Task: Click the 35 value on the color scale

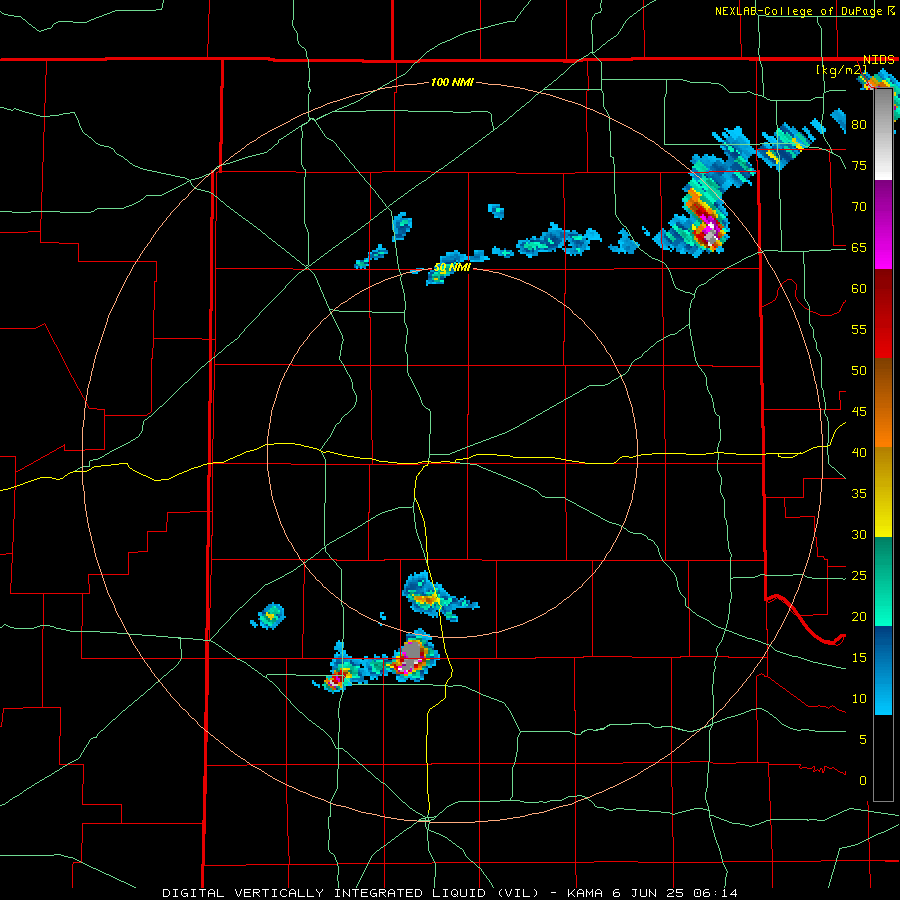Action: pyautogui.click(x=859, y=494)
